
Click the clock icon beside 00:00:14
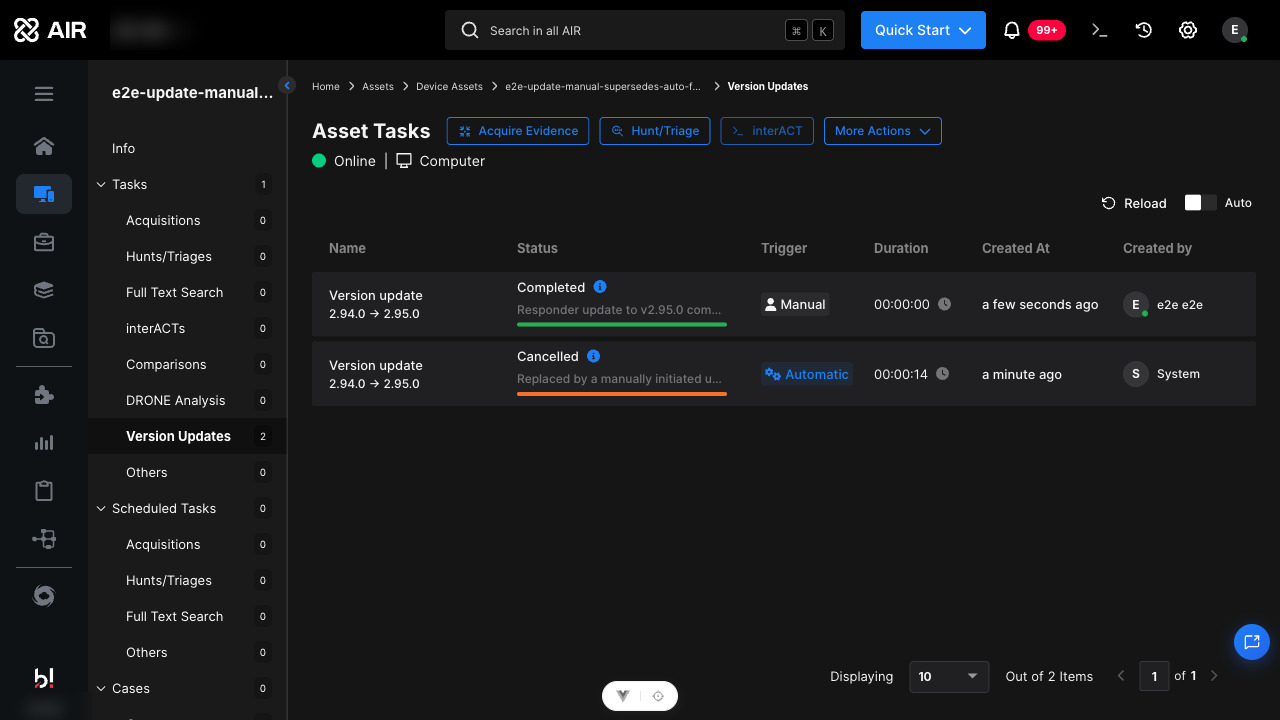[943, 374]
